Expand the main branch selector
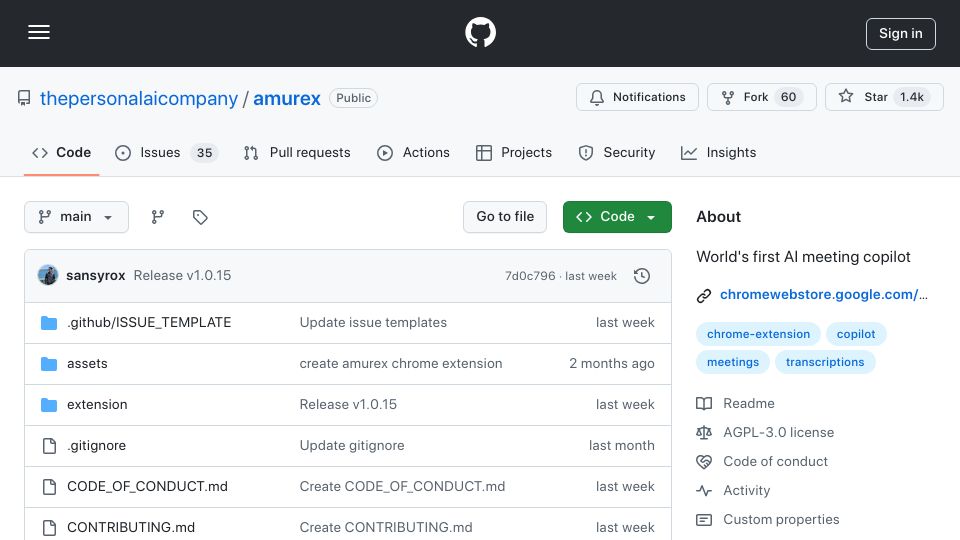960x540 pixels. pos(77,217)
